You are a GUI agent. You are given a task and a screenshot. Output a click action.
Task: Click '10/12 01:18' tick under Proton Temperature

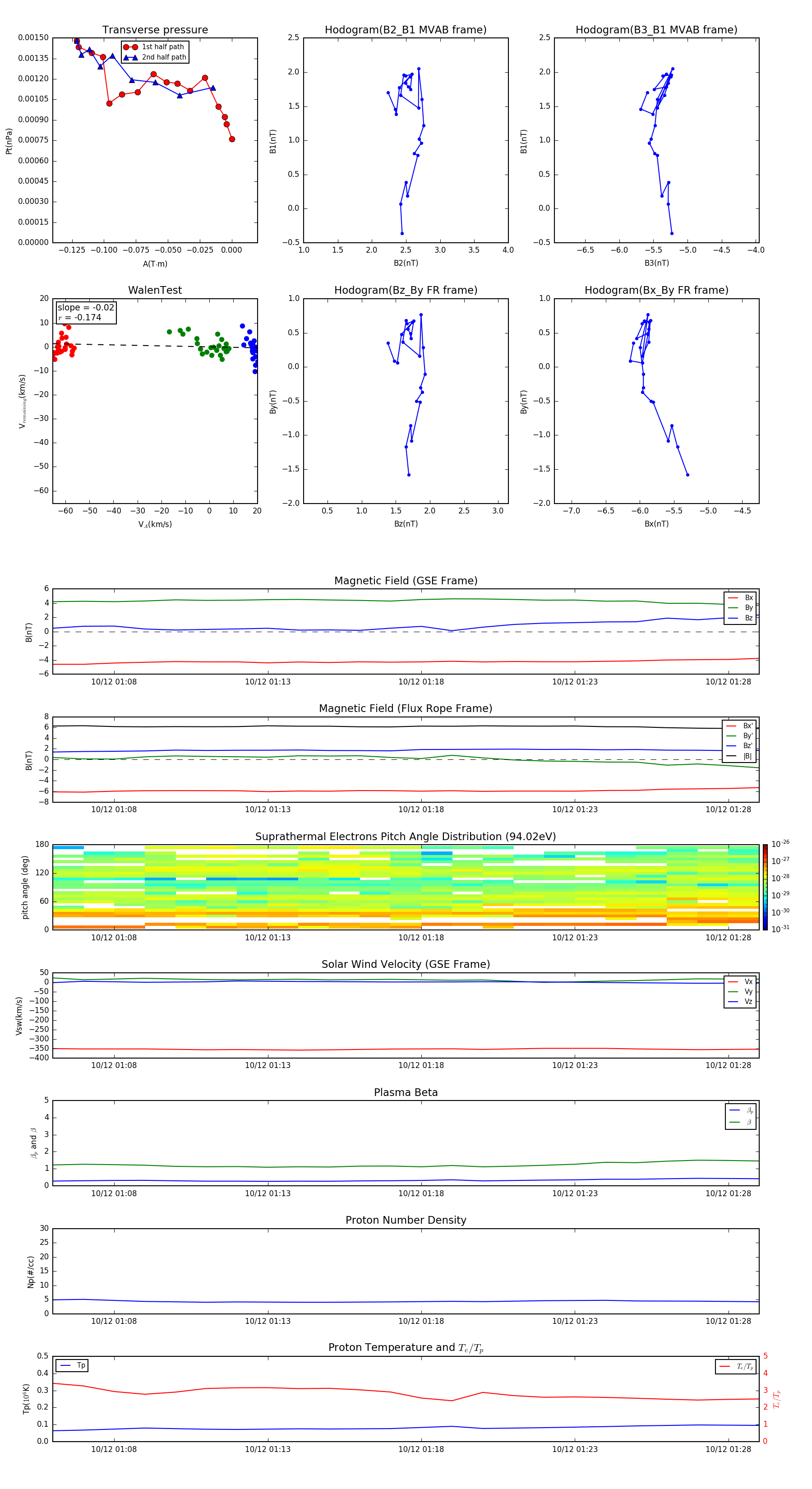[421, 1449]
